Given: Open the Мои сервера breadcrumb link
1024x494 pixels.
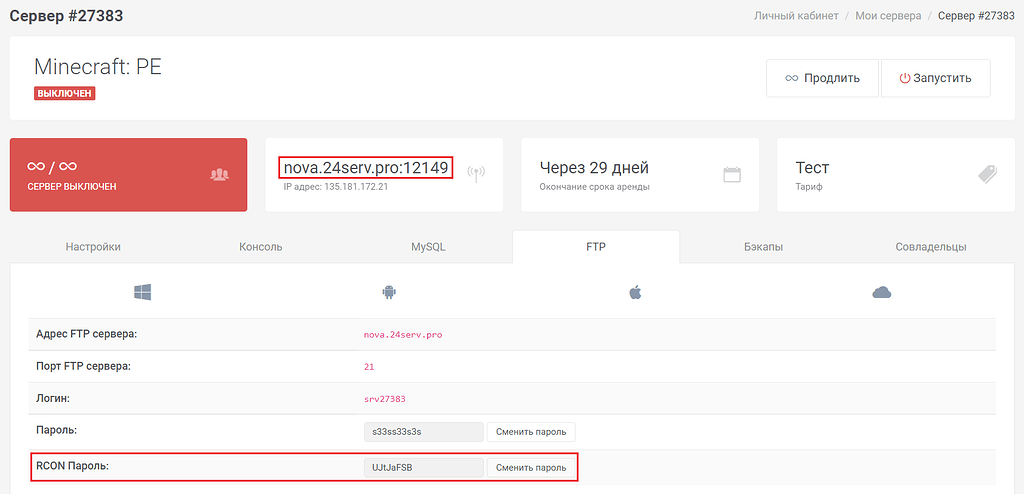Looking at the screenshot, I should click(x=888, y=16).
